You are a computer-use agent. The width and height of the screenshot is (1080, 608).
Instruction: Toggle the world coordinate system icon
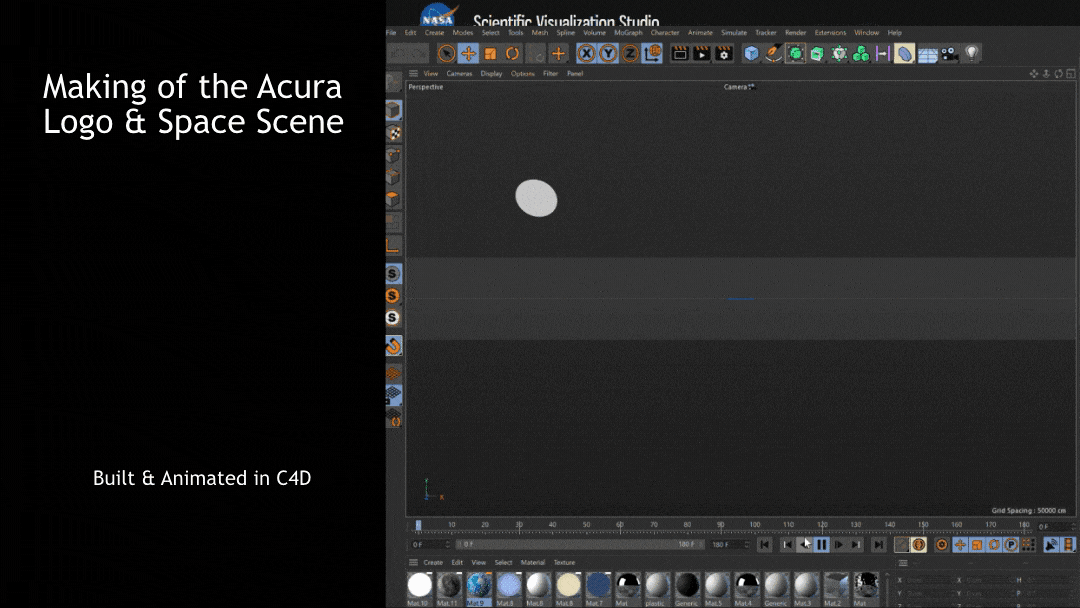[652, 54]
